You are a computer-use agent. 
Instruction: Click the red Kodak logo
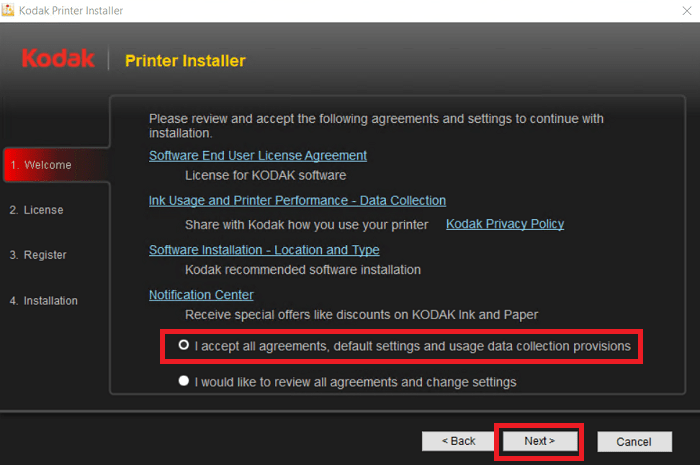pos(58,58)
